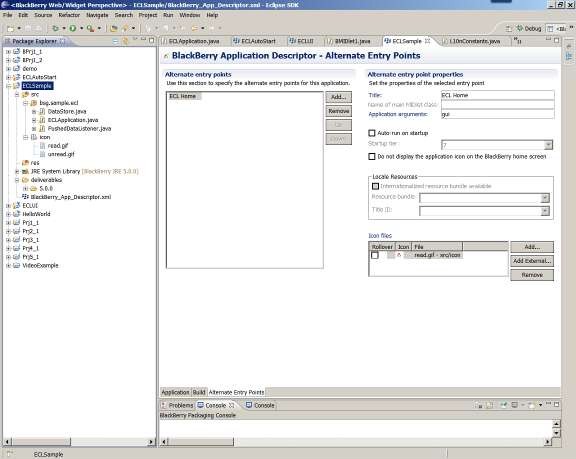Switch to the Application descriptor tab
Viewport: 576px width, 459px height.
coord(176,392)
